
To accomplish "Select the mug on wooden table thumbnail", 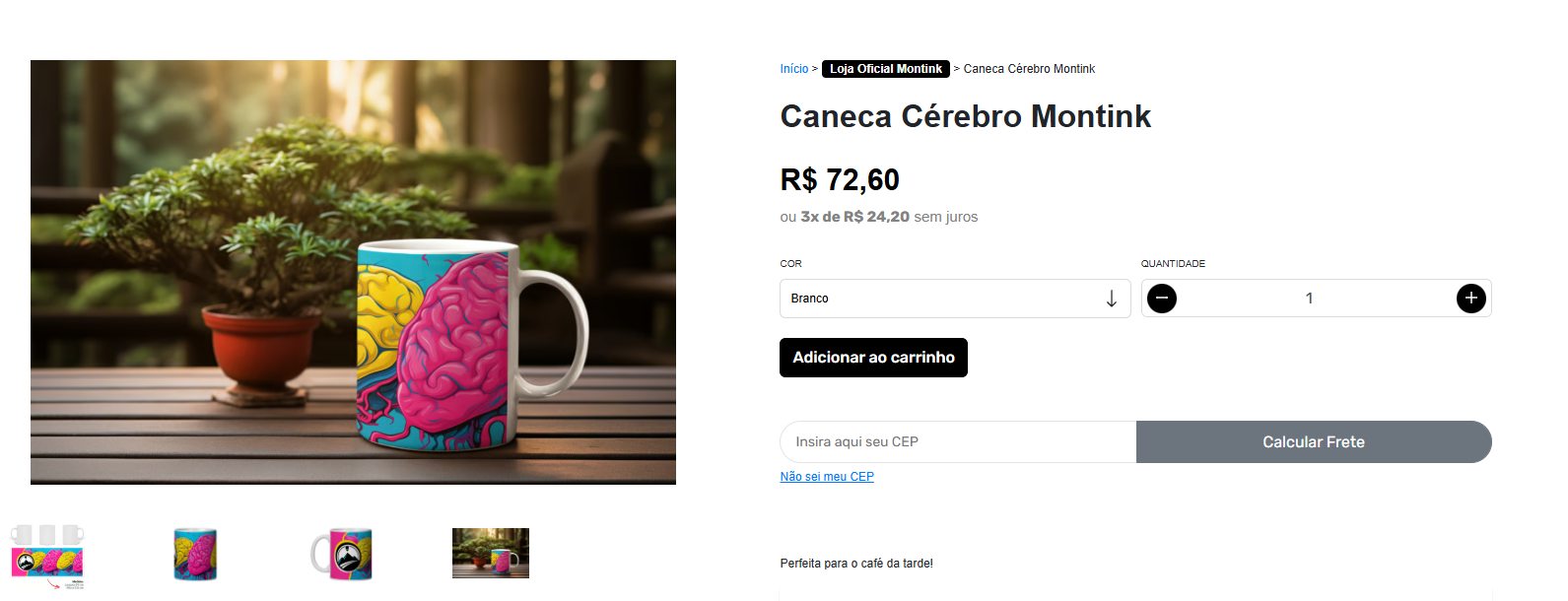I will 491,553.
